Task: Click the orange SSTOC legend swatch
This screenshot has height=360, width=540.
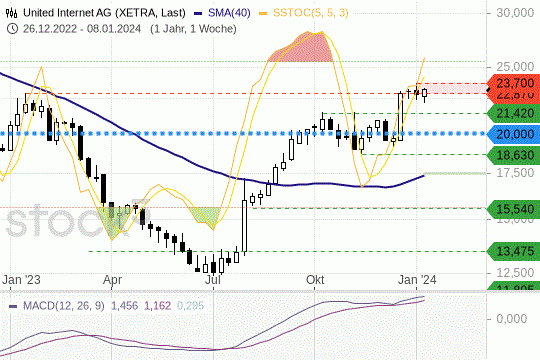Action: point(263,13)
